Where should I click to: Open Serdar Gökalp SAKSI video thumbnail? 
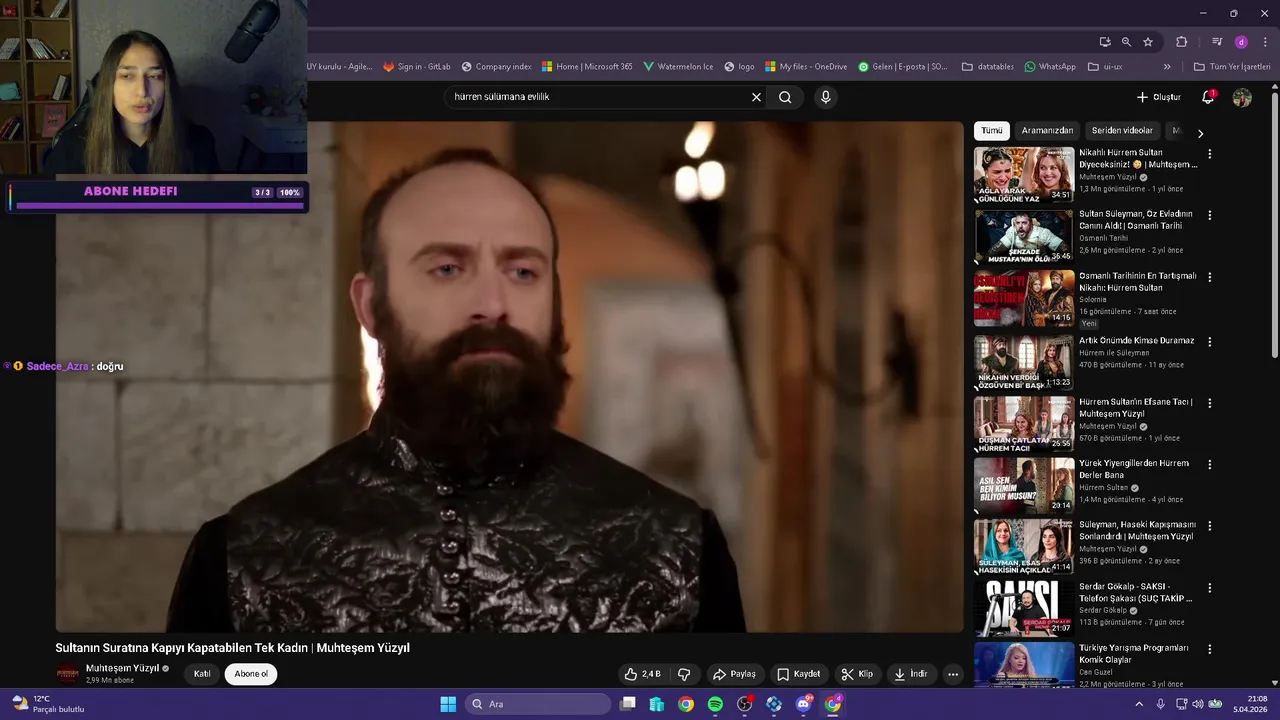point(1024,608)
